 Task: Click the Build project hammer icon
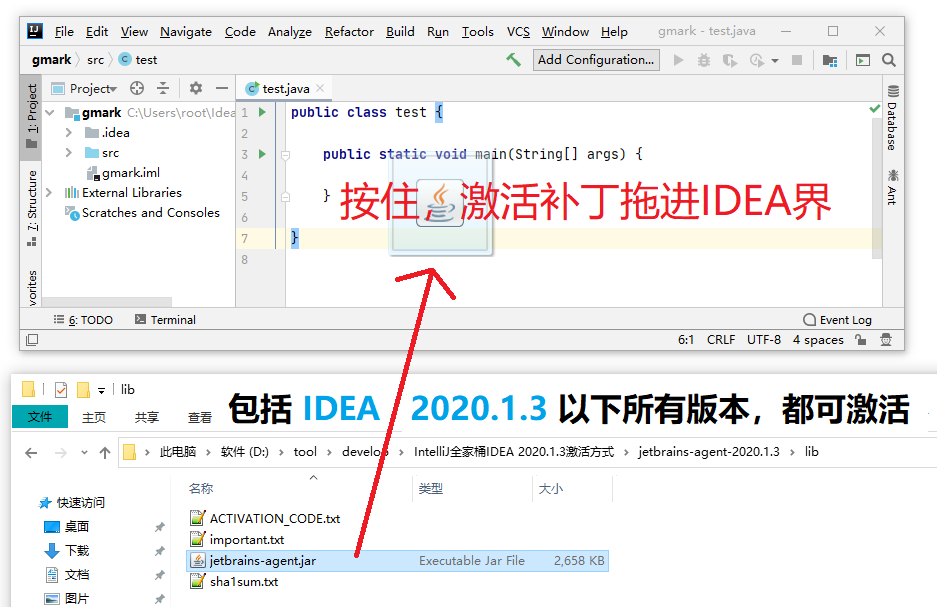pyautogui.click(x=513, y=60)
